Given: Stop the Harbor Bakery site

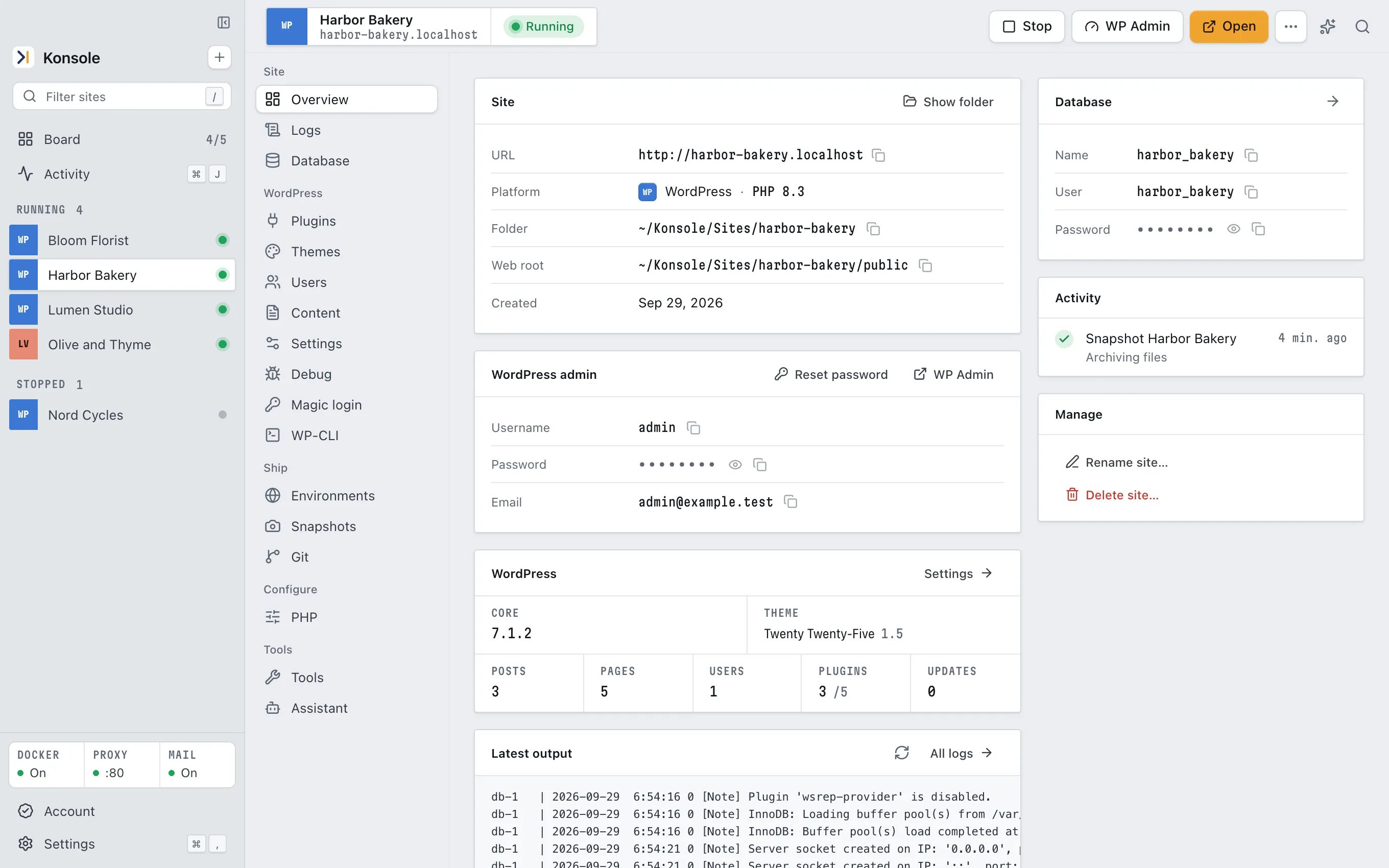Looking at the screenshot, I should 1027,27.
